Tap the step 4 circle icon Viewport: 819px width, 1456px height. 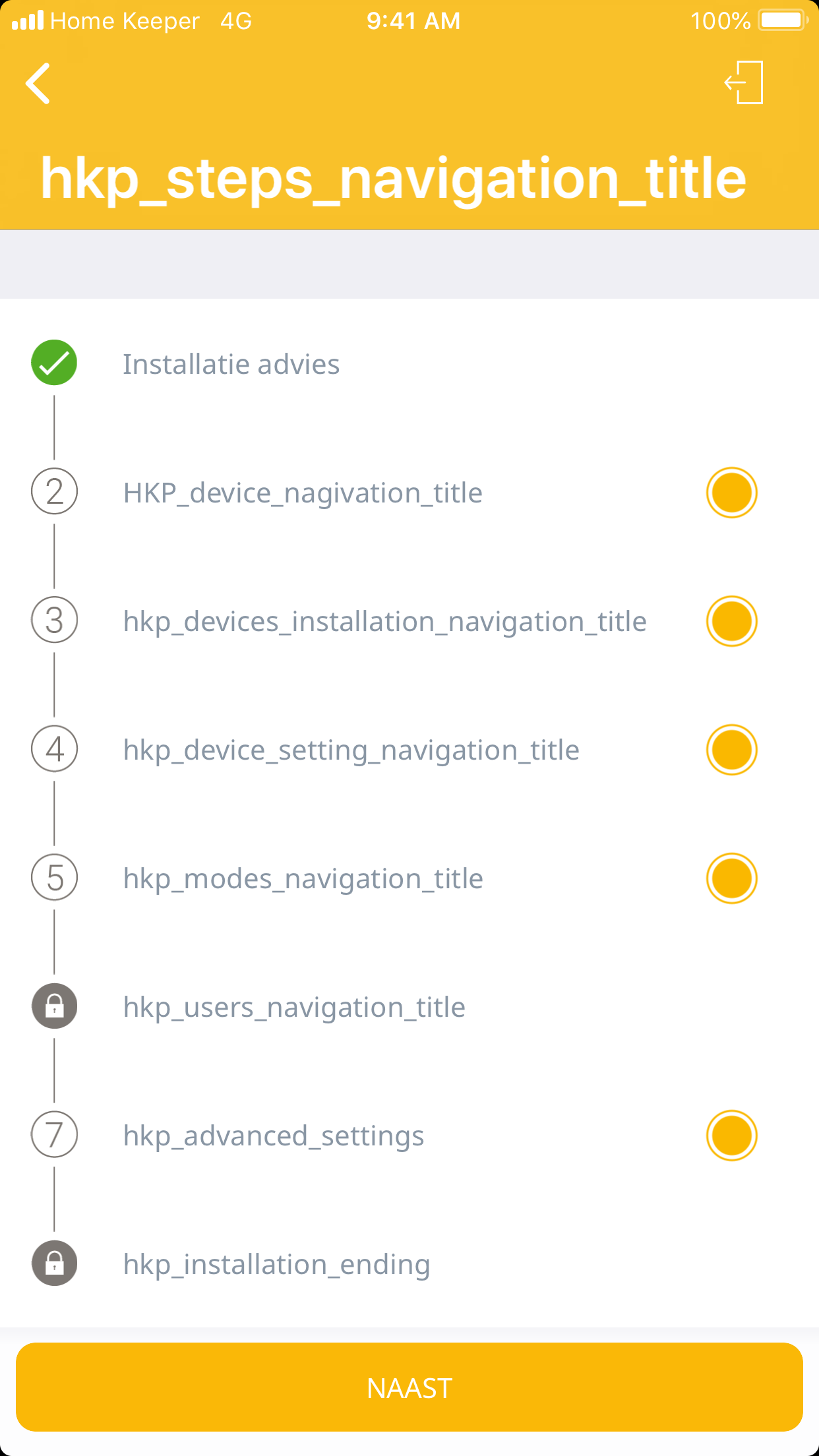click(54, 749)
